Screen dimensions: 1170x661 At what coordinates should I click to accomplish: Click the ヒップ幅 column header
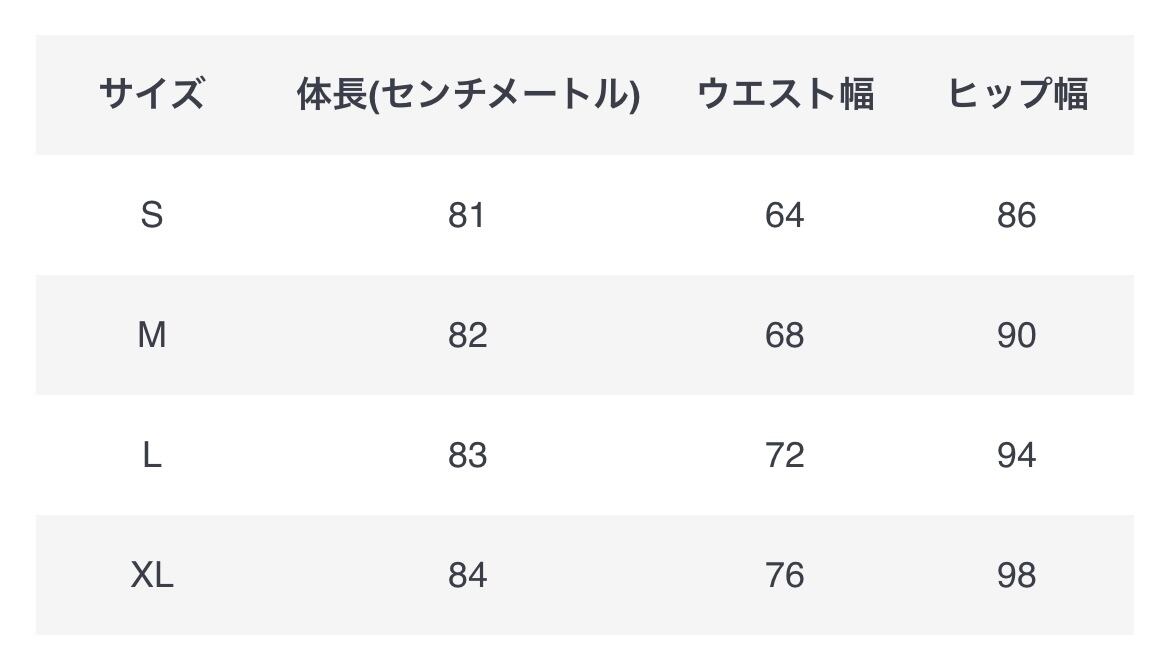[1017, 94]
